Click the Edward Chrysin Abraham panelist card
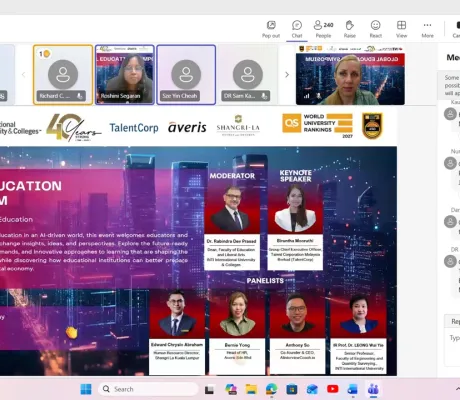Screen dimensions: 460x400 tap(177, 333)
